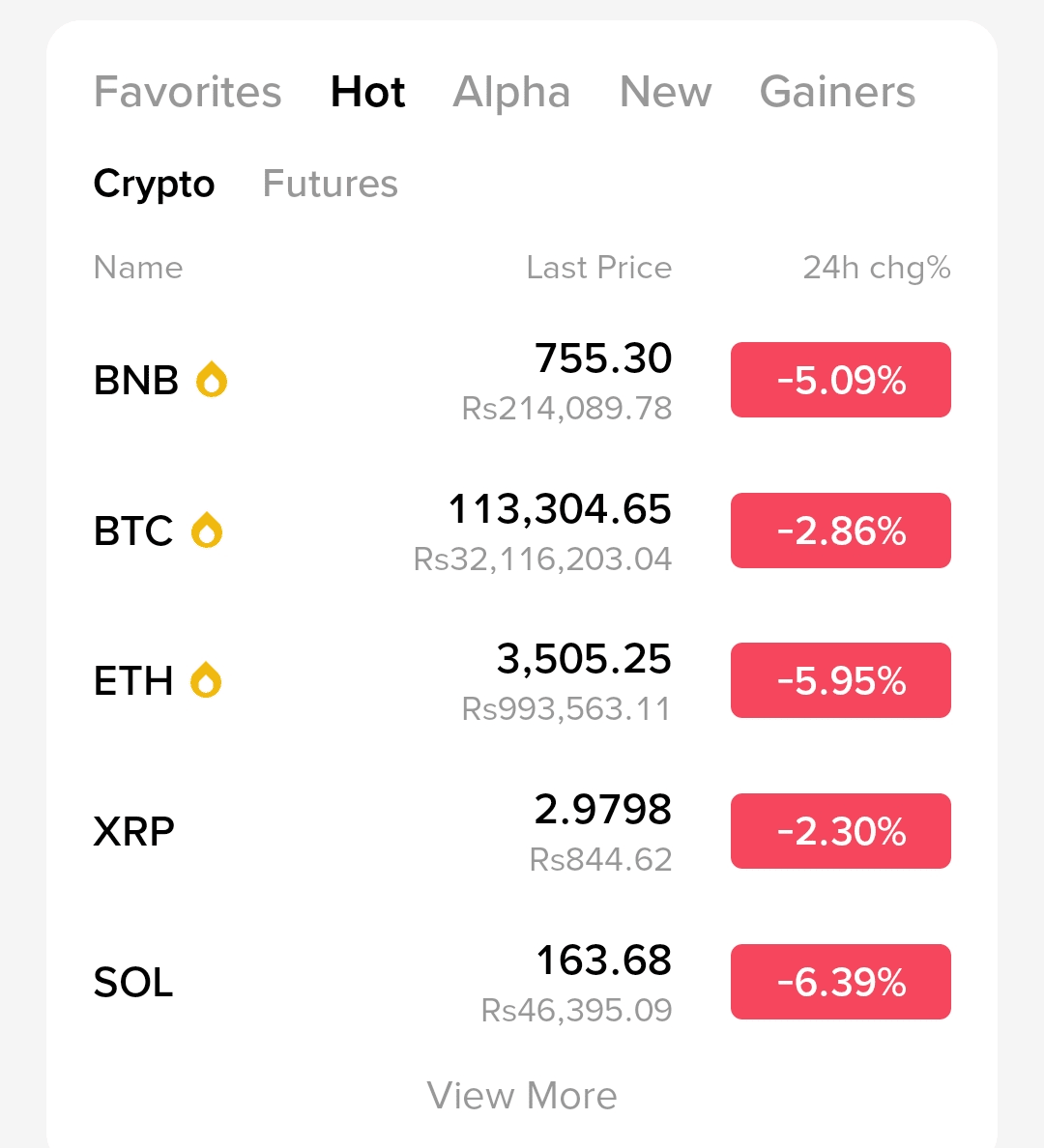Viewport: 1044px width, 1148px height.
Task: Sort by the Last Price column
Action: (598, 268)
